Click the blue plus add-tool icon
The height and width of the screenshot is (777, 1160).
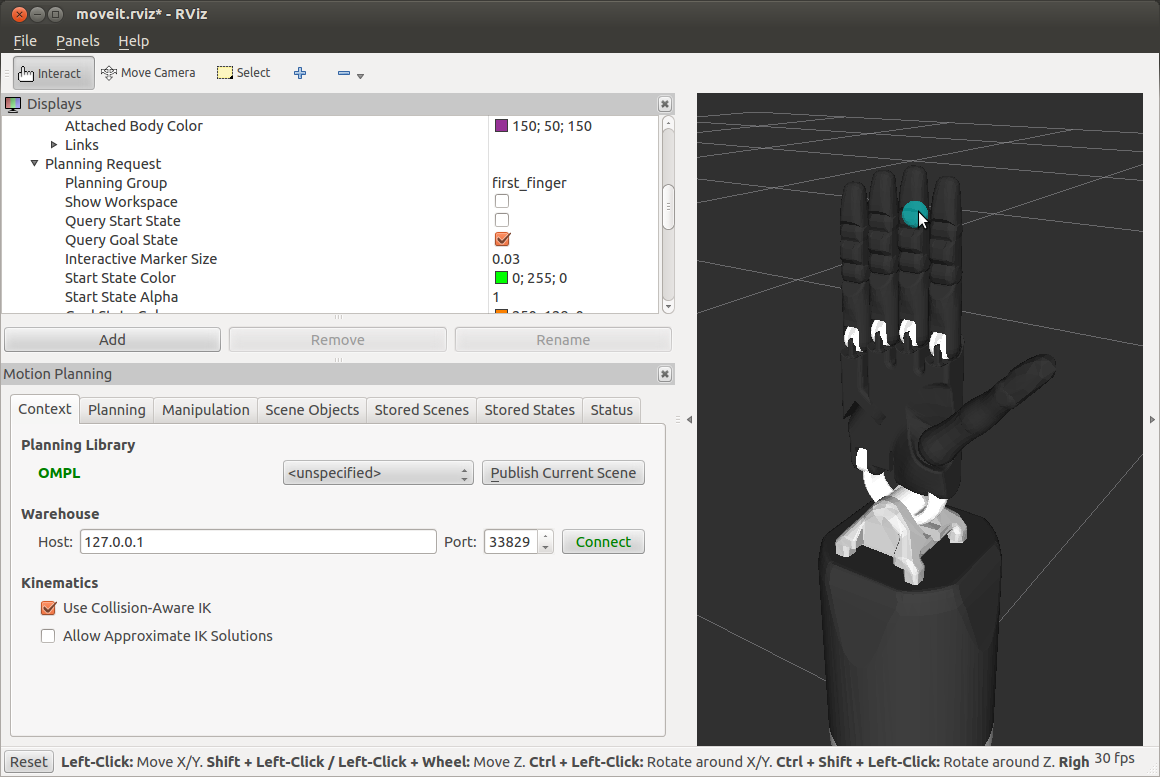tap(300, 73)
